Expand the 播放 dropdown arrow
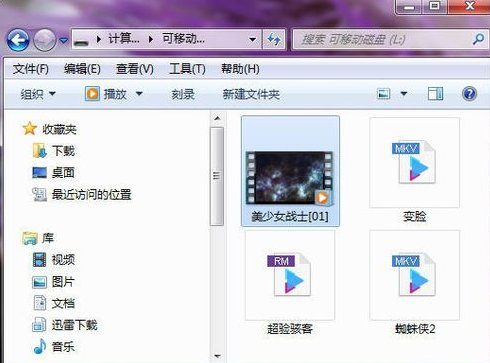The height and width of the screenshot is (363, 490). tap(139, 94)
